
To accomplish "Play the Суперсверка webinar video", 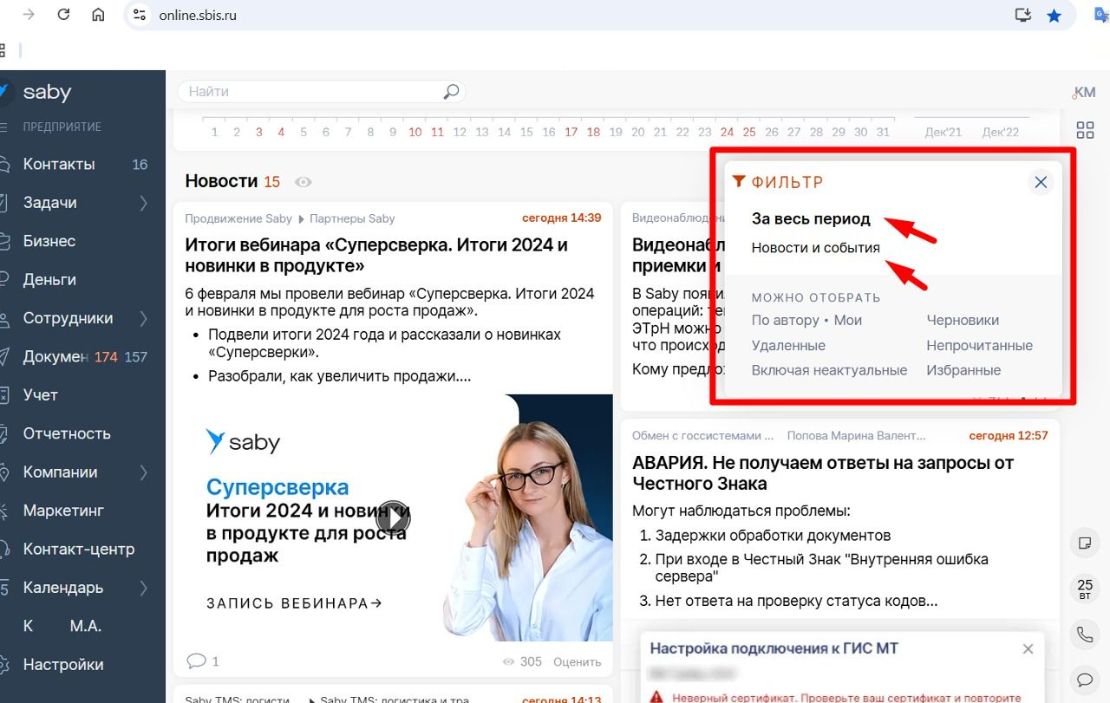I will (393, 518).
